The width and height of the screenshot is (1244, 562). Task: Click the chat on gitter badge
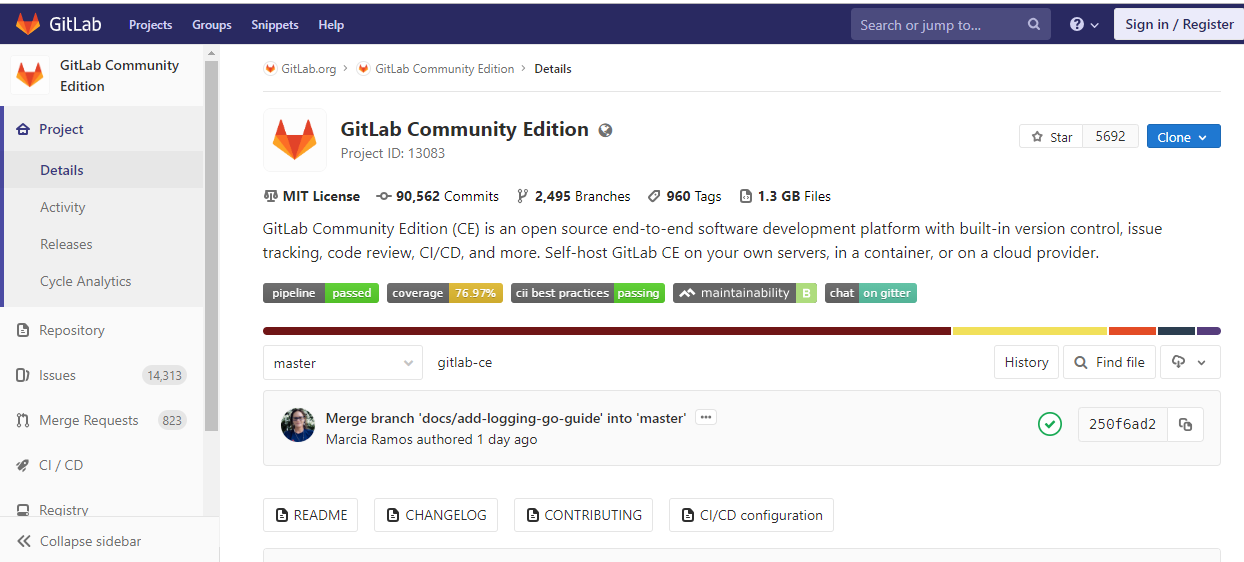point(871,293)
